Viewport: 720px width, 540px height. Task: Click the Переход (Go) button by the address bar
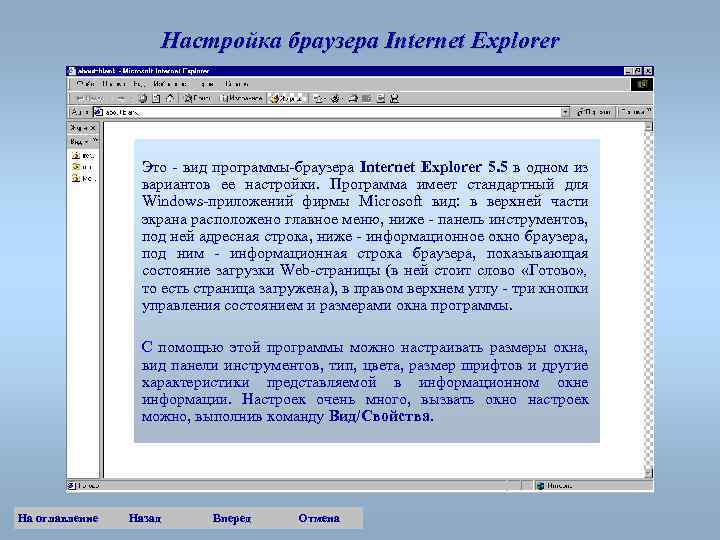click(x=594, y=112)
